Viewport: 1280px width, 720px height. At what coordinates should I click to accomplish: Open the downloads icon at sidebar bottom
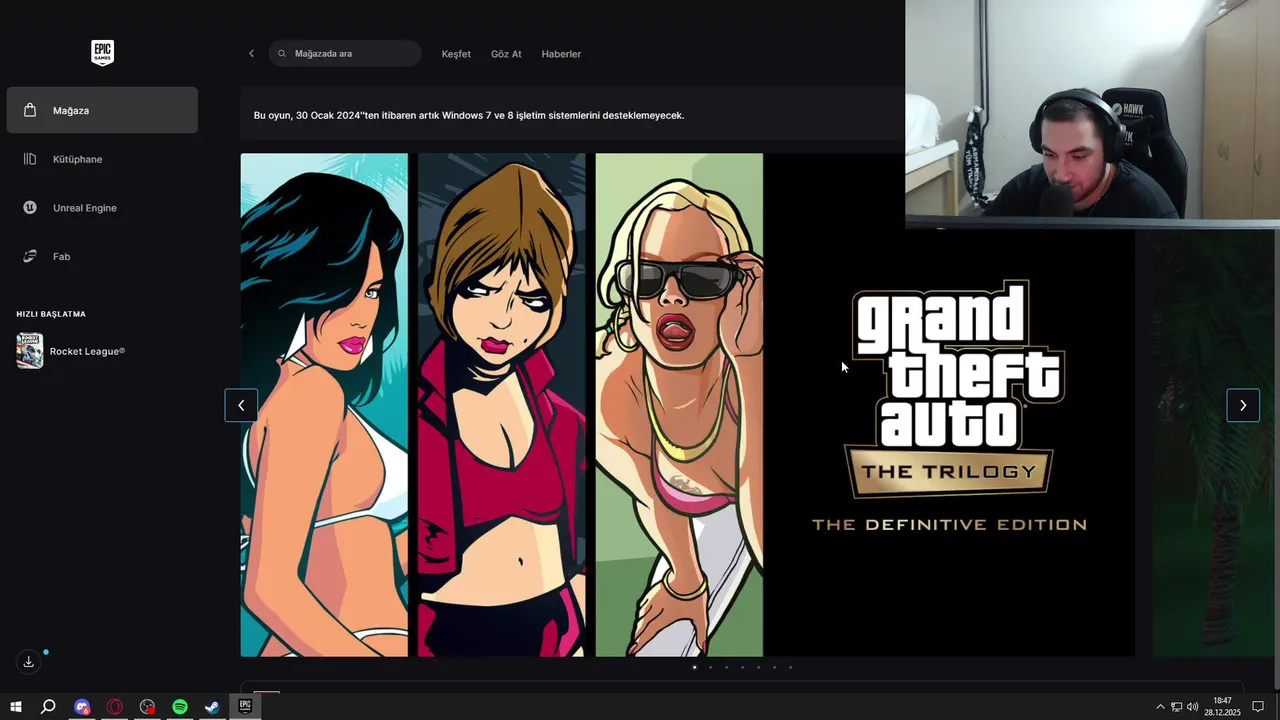[x=29, y=662]
